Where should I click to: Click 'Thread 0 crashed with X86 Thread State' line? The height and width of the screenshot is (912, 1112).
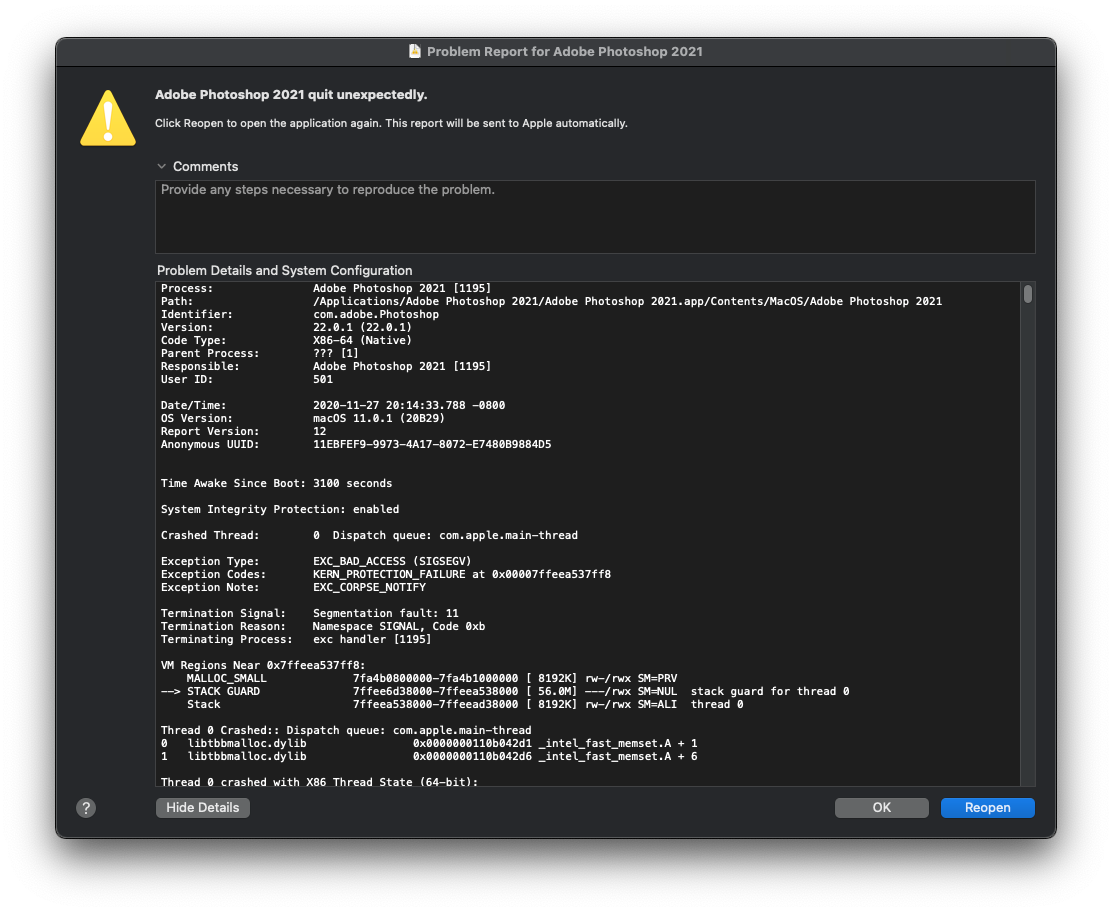tap(320, 782)
